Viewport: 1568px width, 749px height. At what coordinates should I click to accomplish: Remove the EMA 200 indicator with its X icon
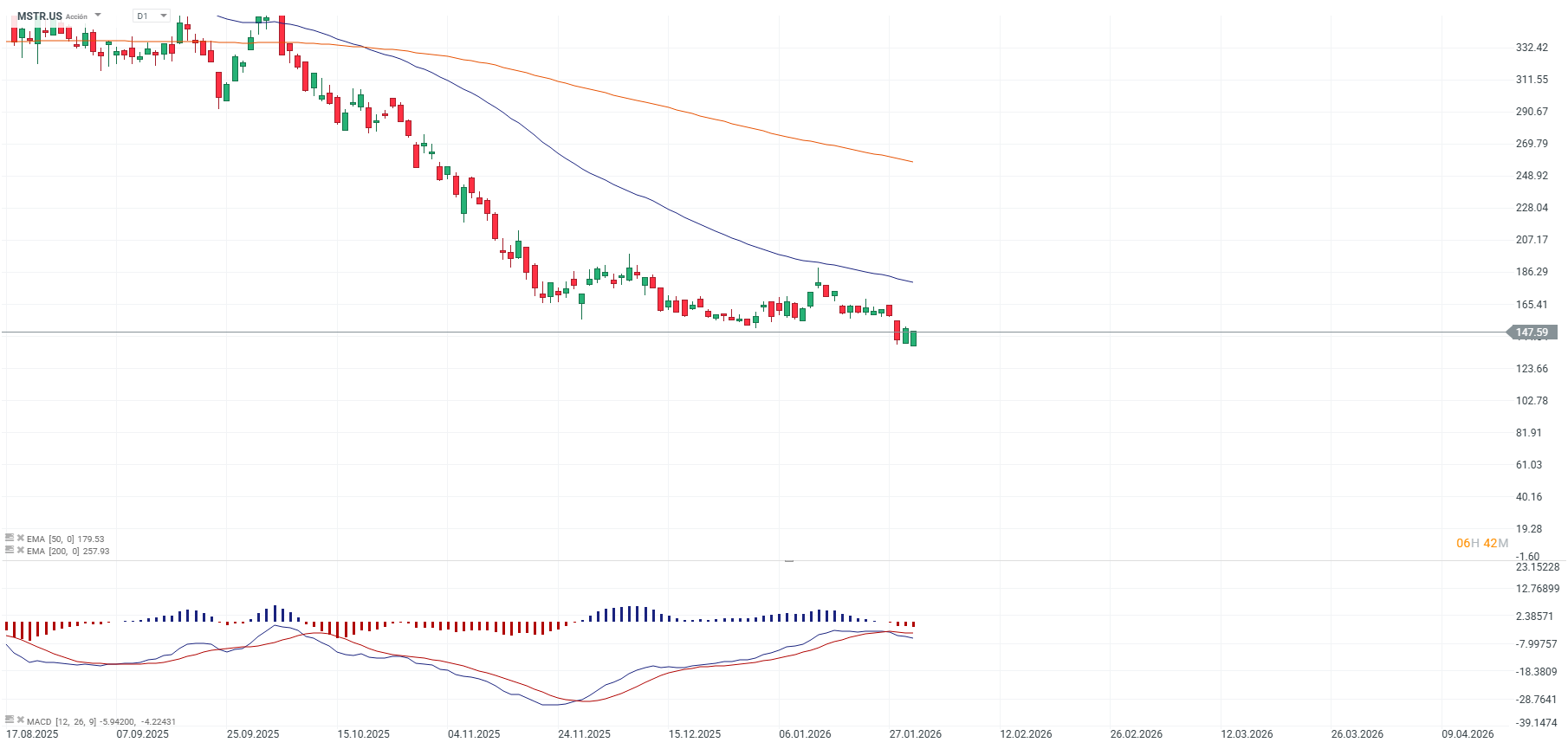tap(20, 550)
